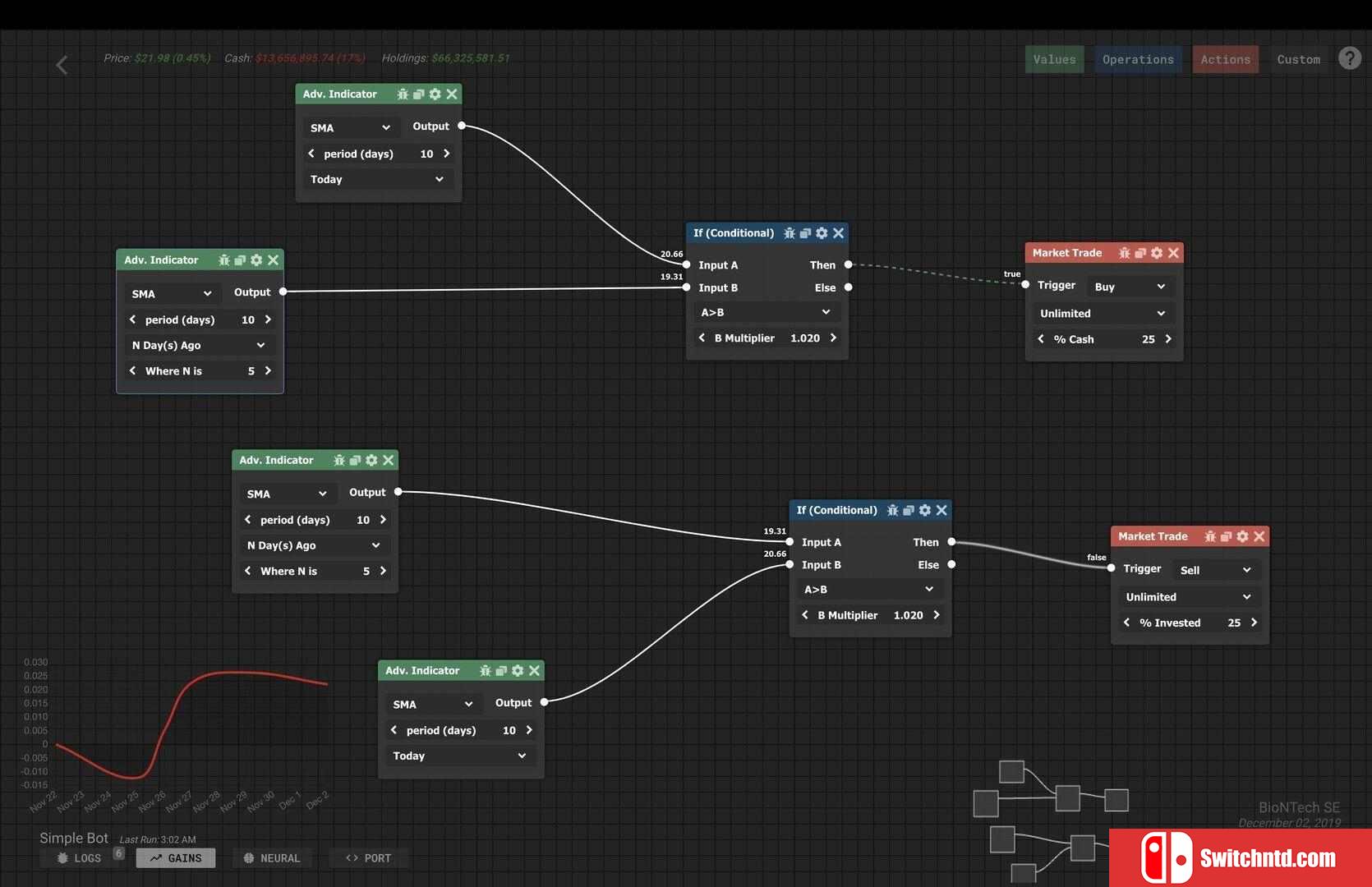
Task: Click the Then output port of the upper If node
Action: pyautogui.click(x=848, y=264)
